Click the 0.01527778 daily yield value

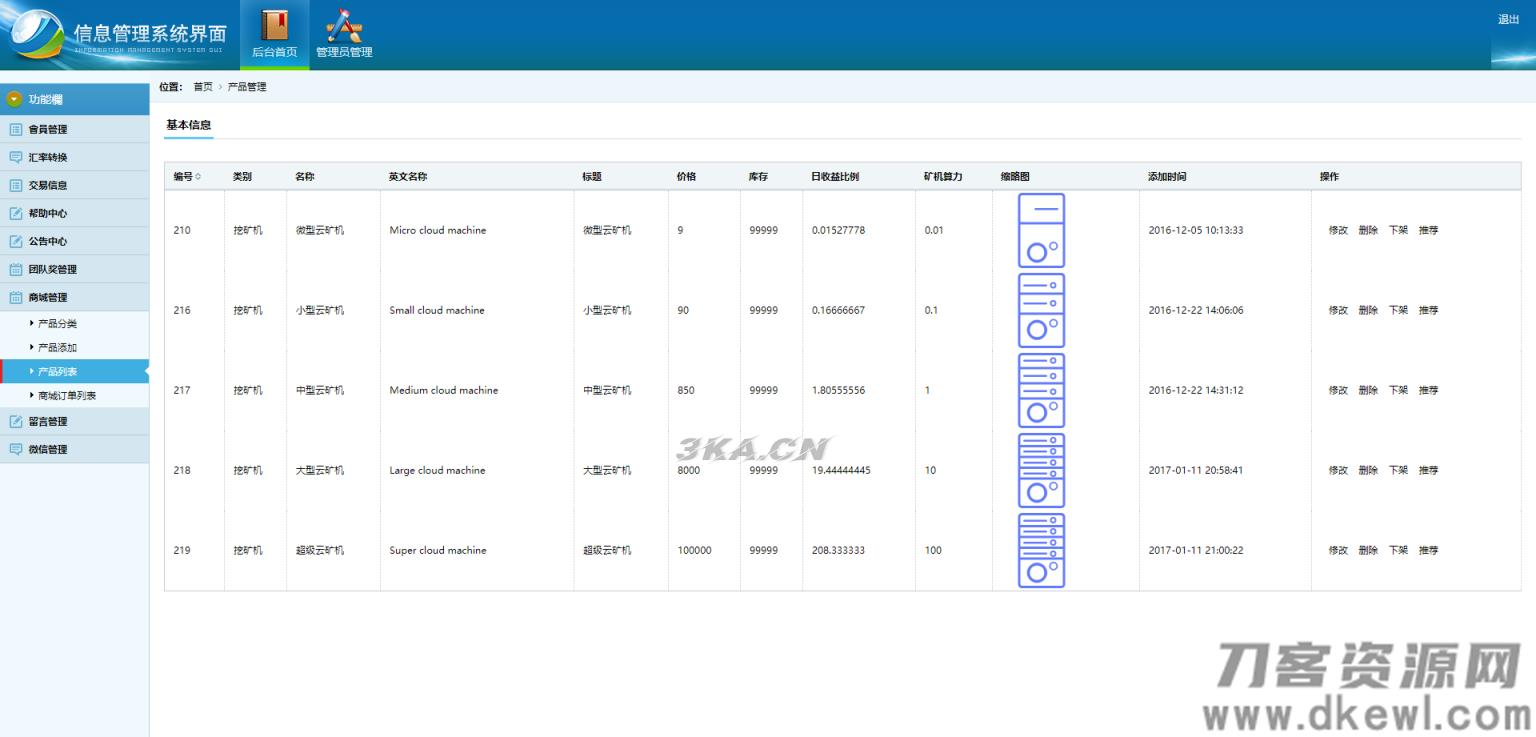click(x=839, y=230)
